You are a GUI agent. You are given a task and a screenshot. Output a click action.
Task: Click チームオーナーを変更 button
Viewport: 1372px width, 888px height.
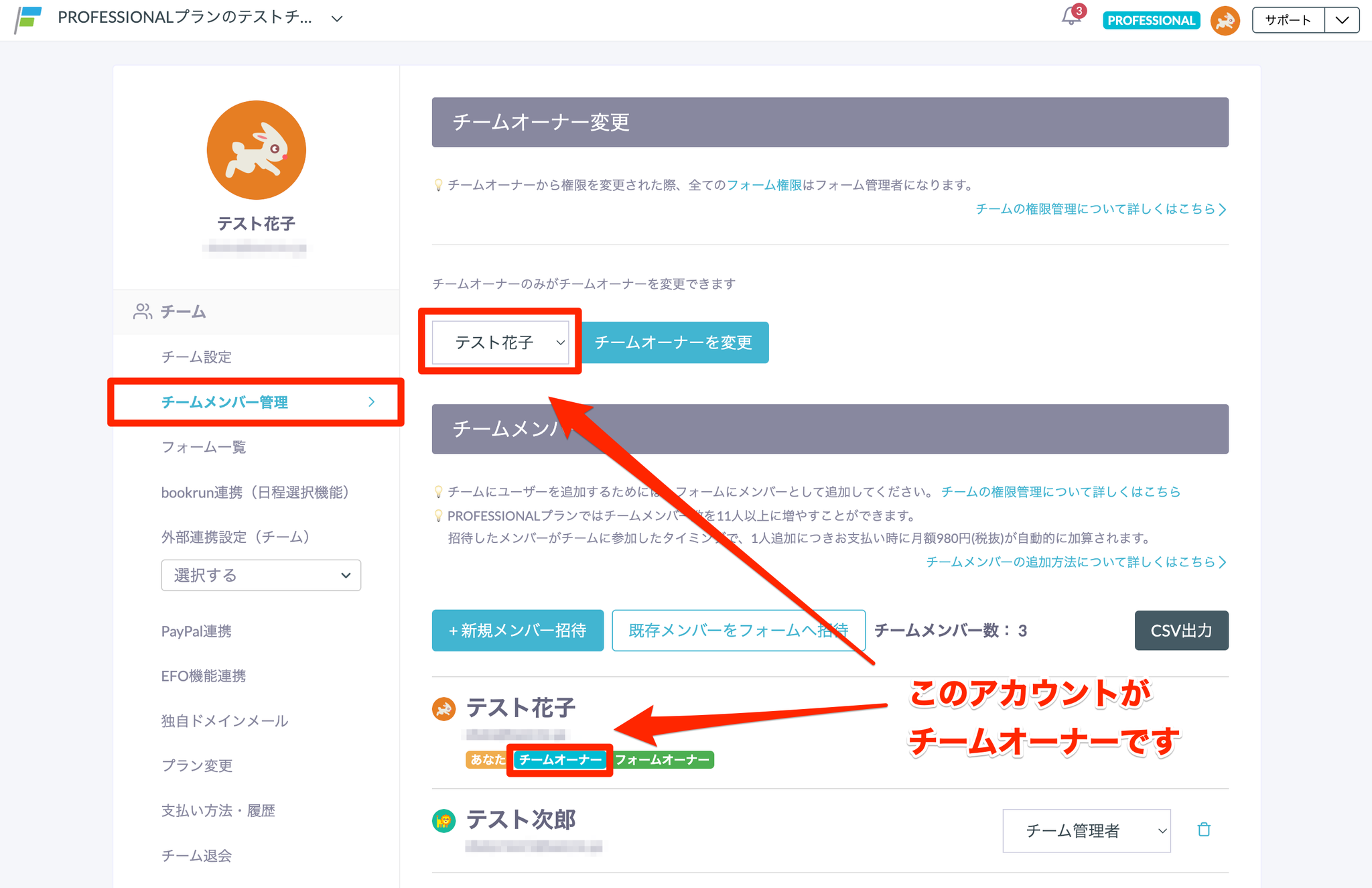coord(673,342)
